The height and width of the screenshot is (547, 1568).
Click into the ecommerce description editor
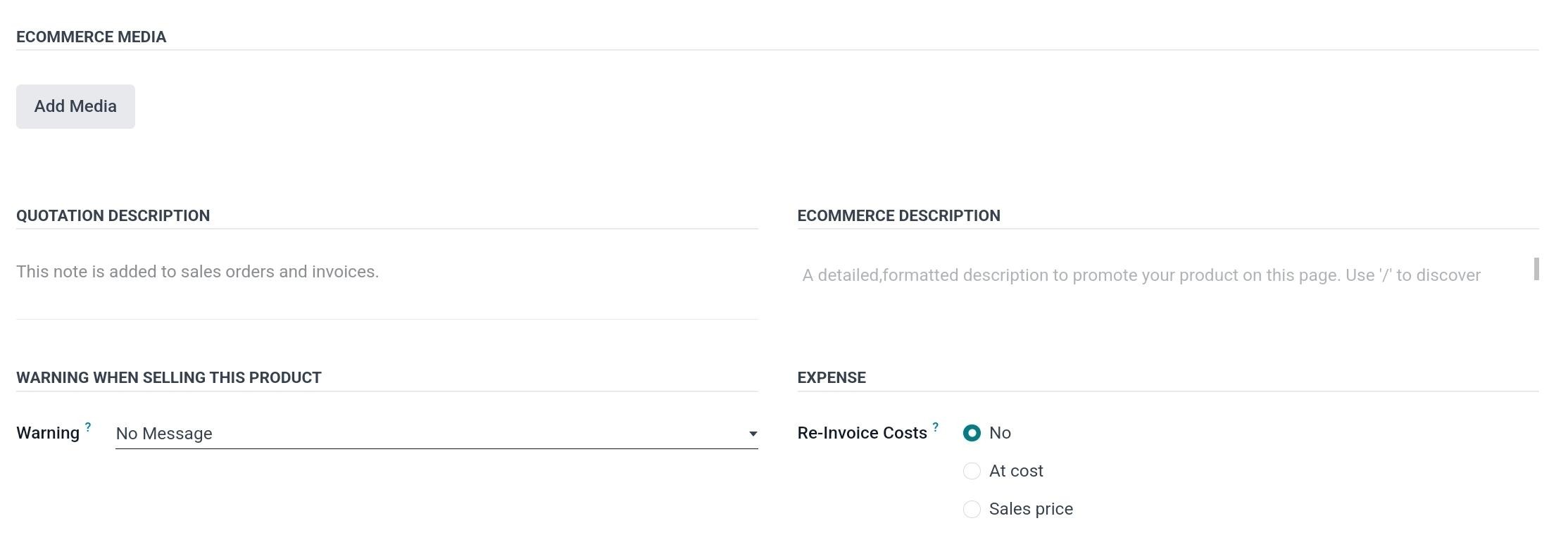click(x=1141, y=275)
